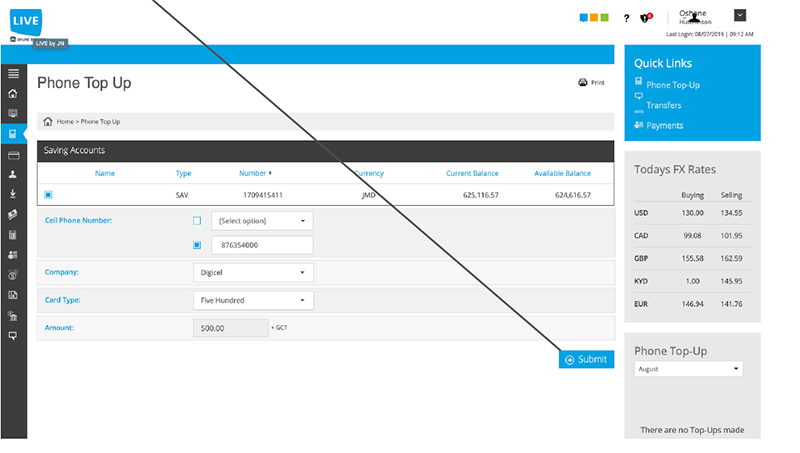Open the download icon in sidebar
Screen dimensions: 800x453
tap(13, 194)
